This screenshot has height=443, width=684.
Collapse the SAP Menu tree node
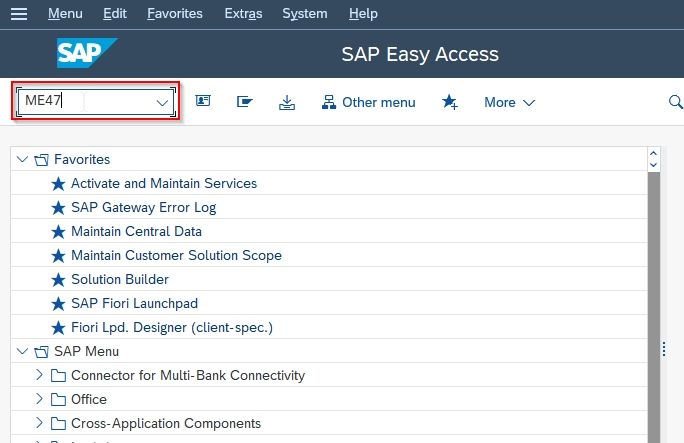(22, 351)
